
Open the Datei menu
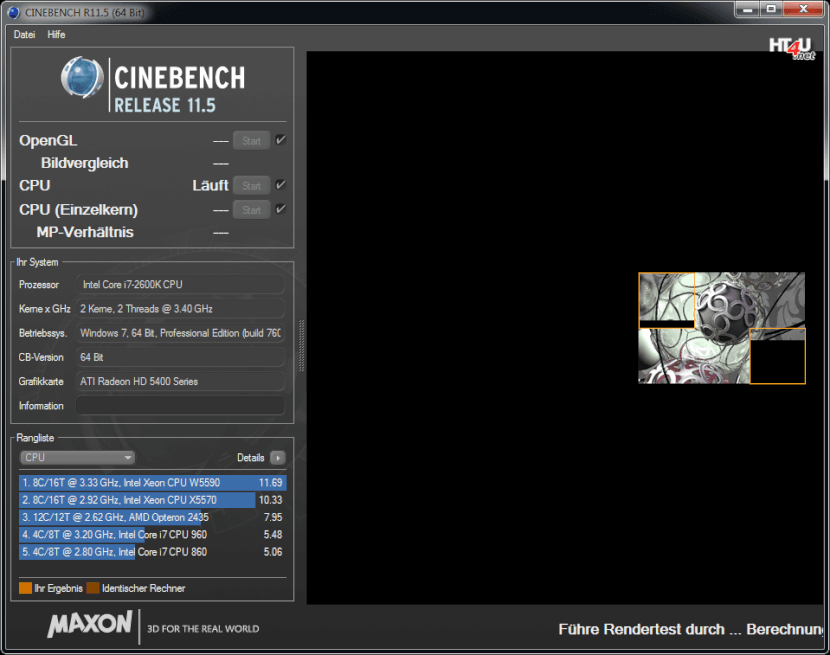(24, 34)
